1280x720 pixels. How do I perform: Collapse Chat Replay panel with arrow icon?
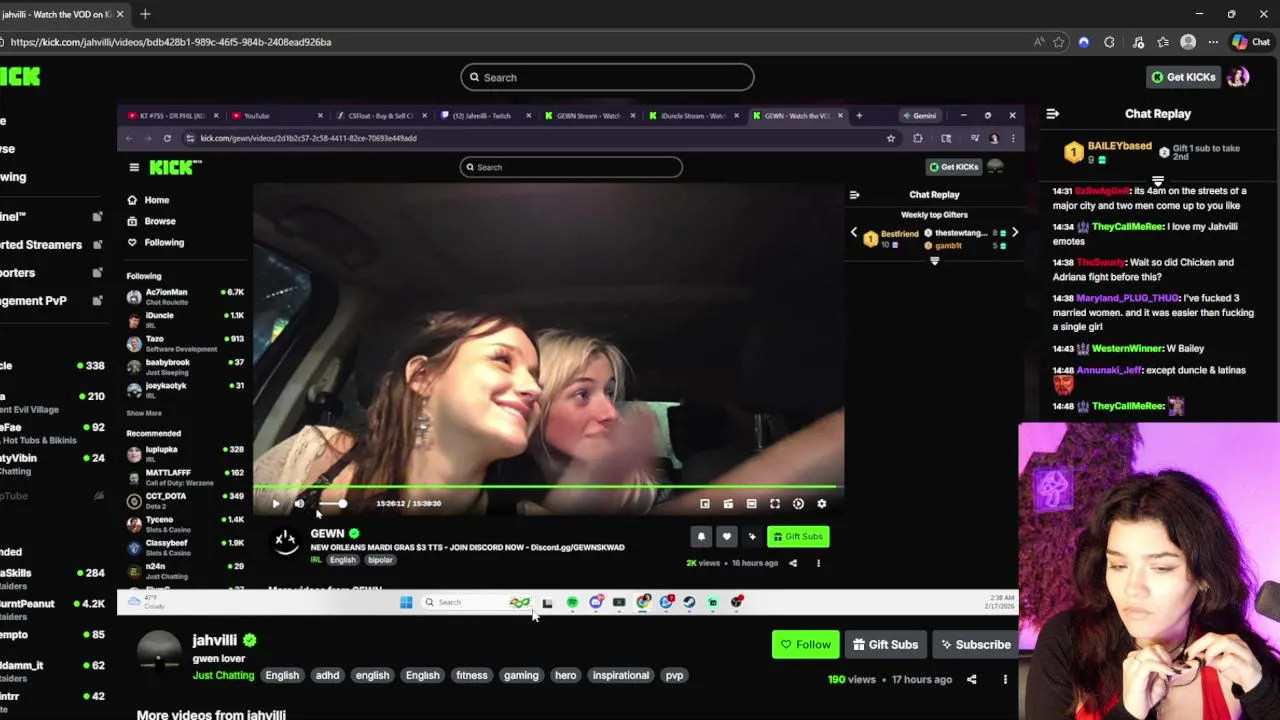click(1052, 114)
